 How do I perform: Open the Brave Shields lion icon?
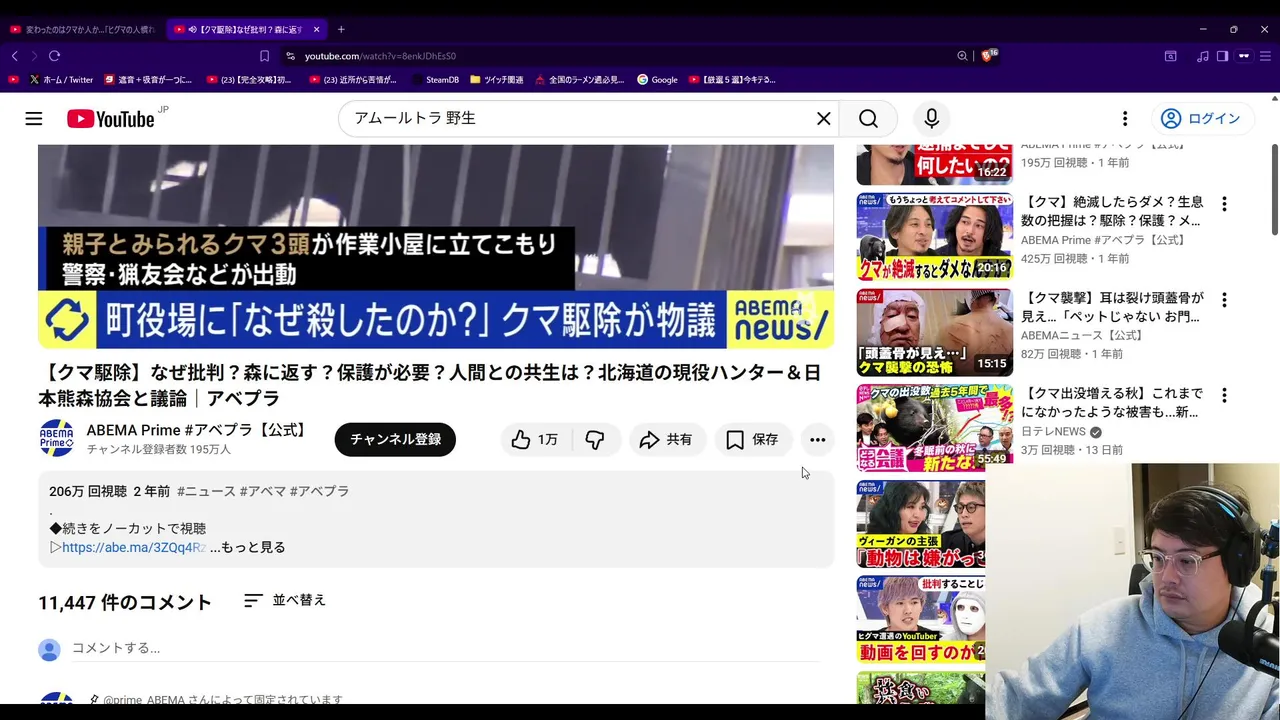pos(988,56)
